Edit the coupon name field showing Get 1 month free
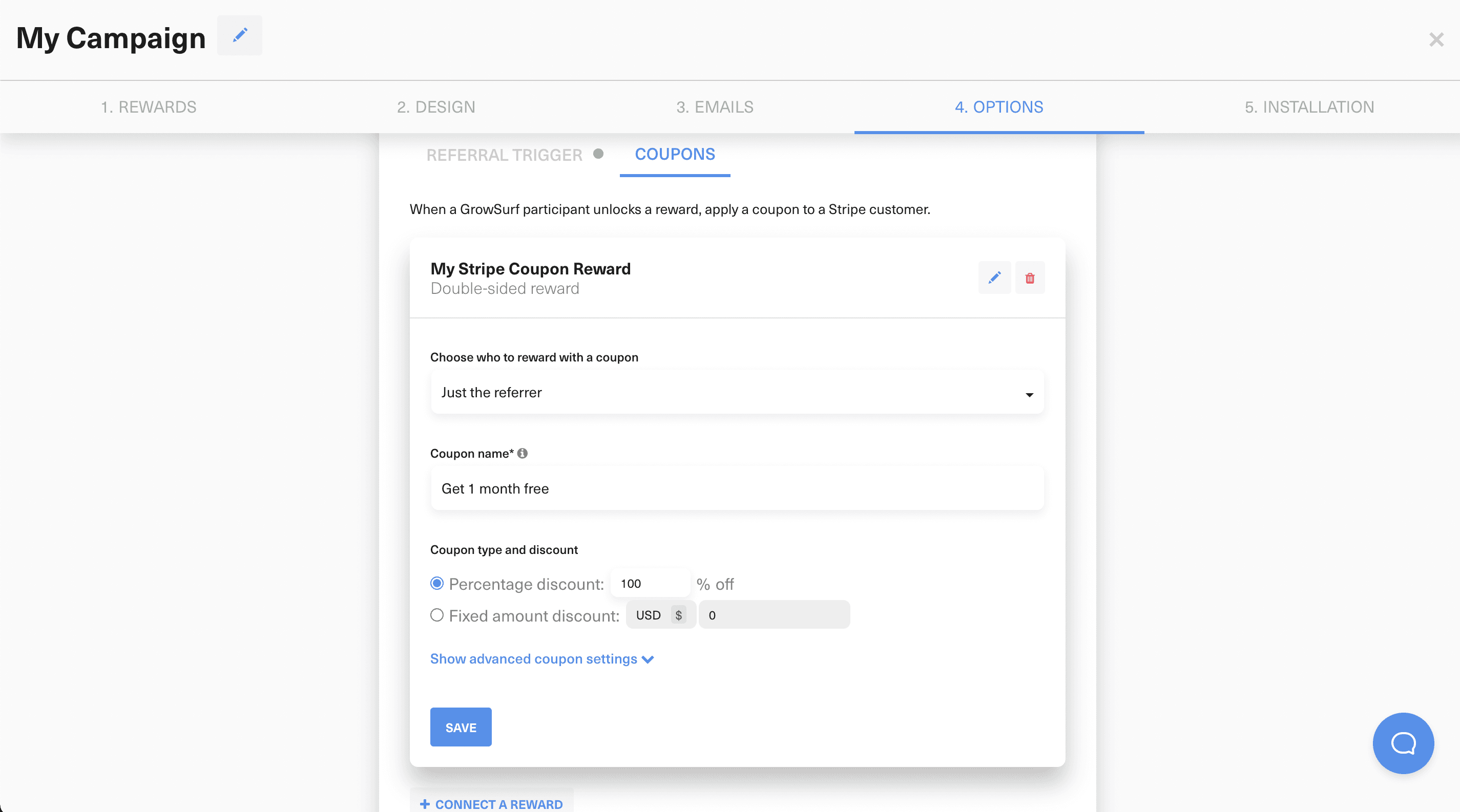Screen dimensions: 1460x812 [x=737, y=488]
